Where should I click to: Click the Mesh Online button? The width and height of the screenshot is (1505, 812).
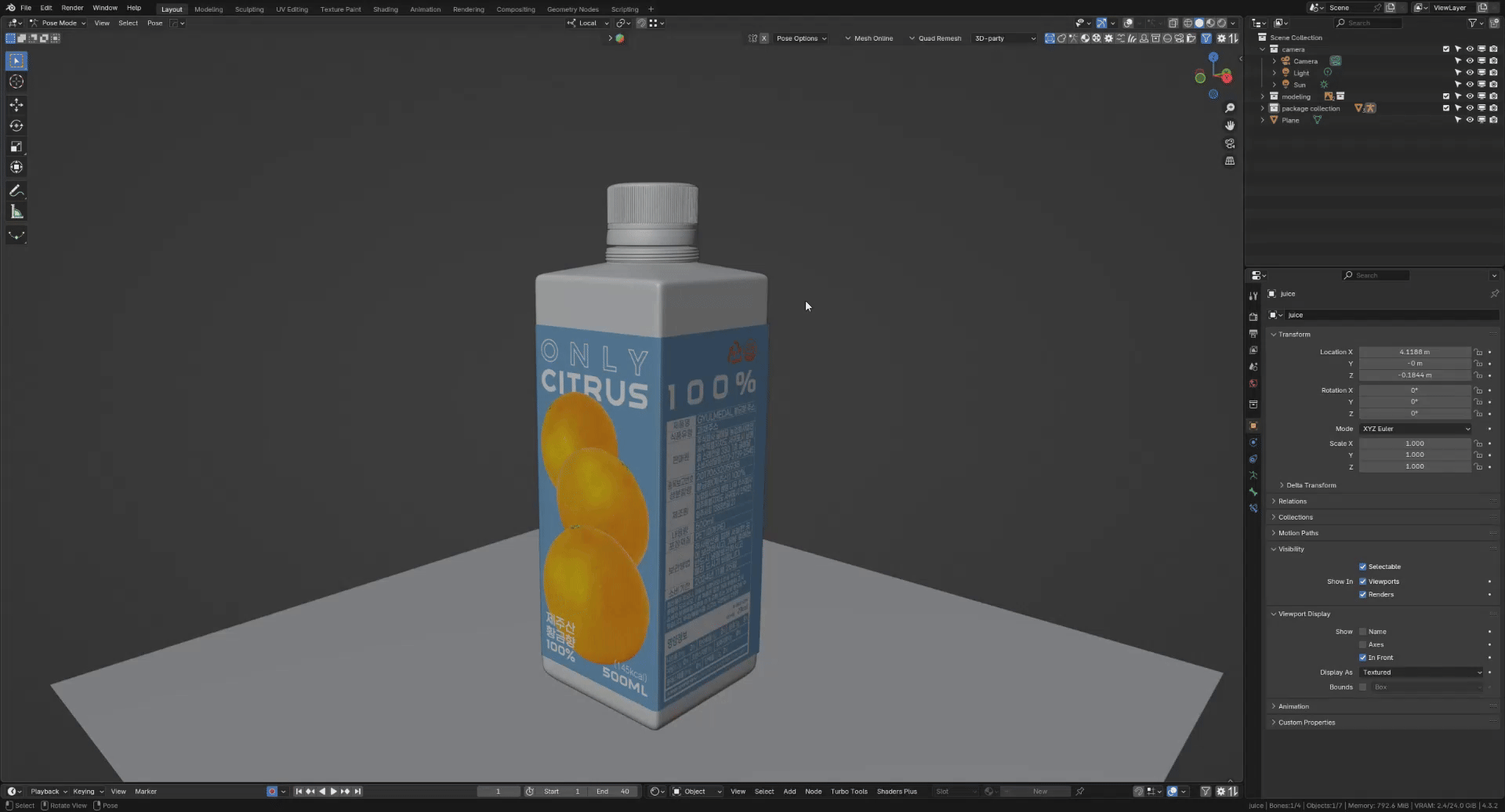[x=869, y=38]
